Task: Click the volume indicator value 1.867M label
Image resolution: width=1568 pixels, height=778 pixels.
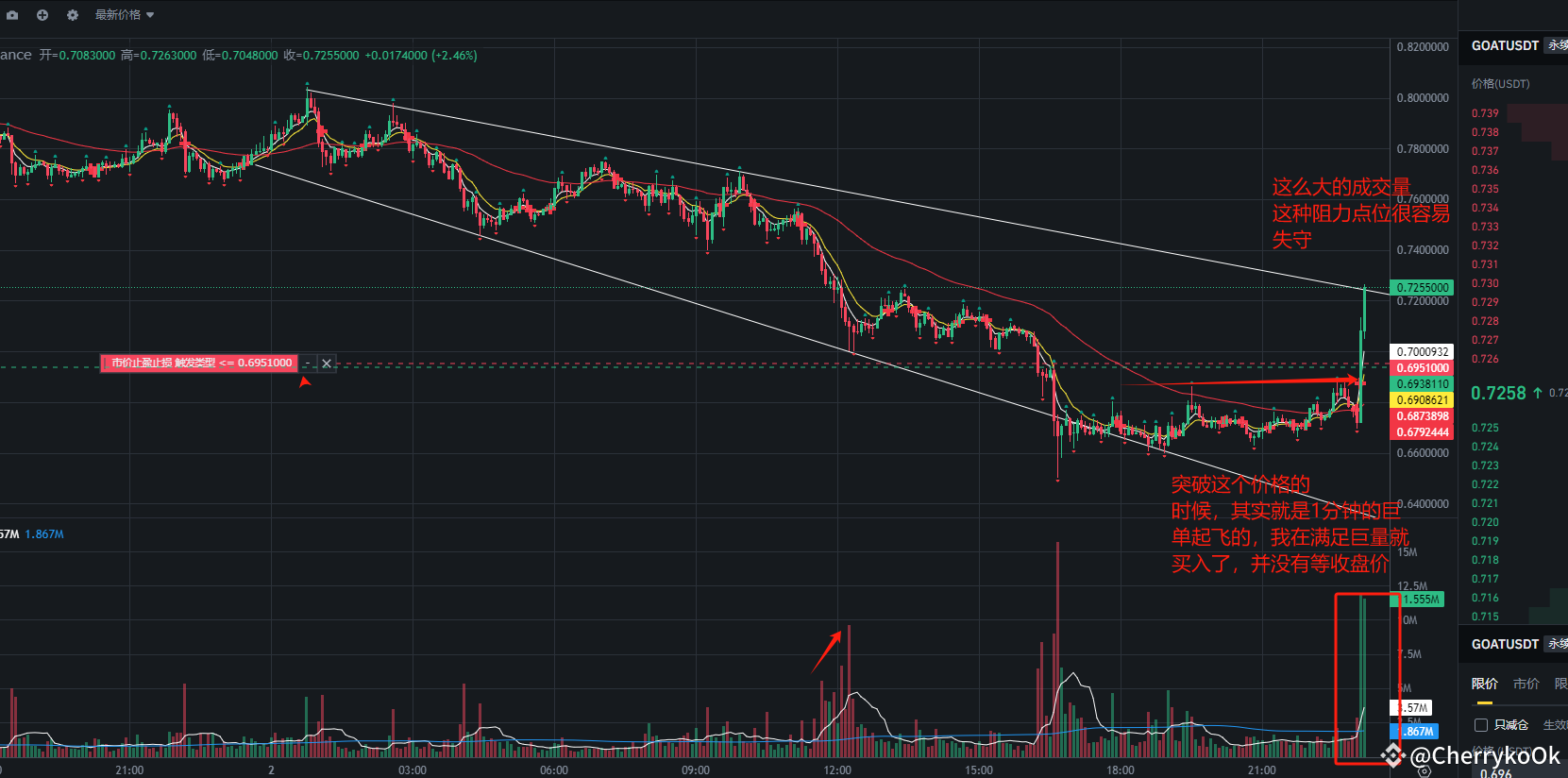Action: 44,534
